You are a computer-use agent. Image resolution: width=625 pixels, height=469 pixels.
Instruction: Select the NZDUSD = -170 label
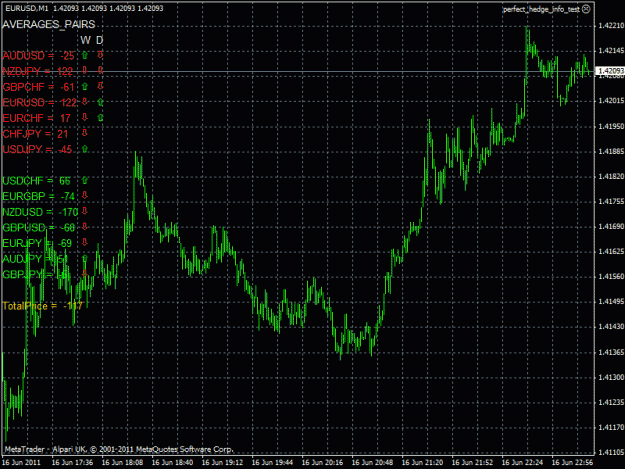pos(40,212)
